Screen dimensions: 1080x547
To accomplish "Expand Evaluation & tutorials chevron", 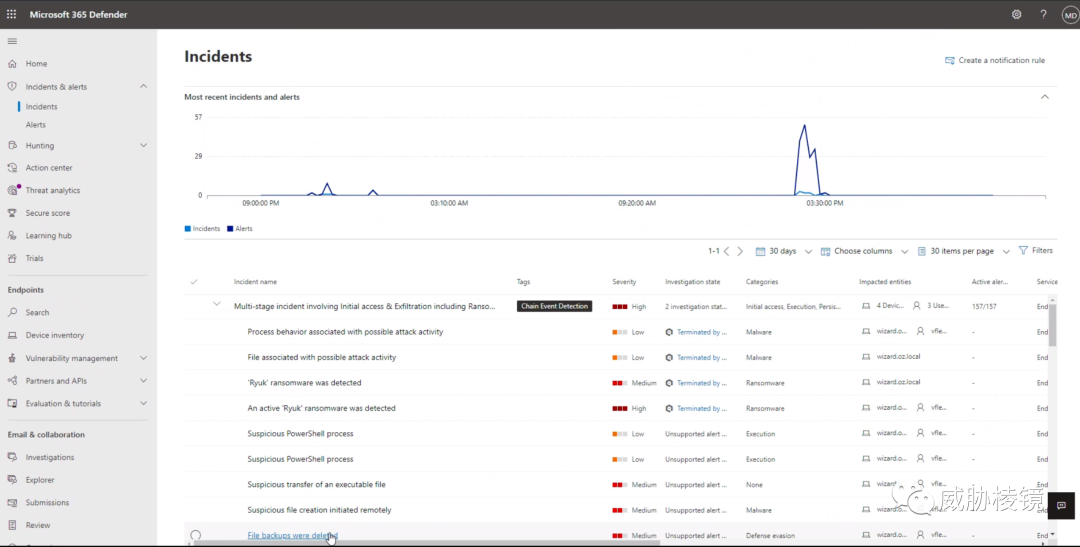I will coord(143,404).
